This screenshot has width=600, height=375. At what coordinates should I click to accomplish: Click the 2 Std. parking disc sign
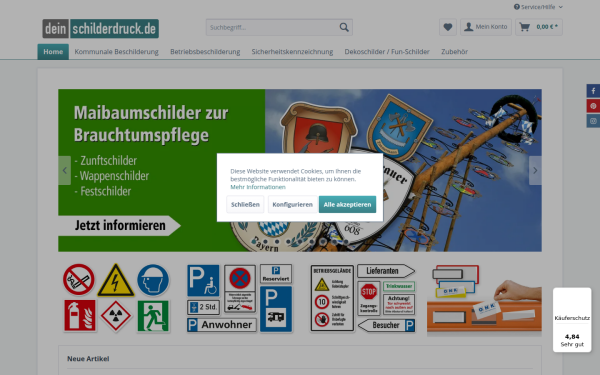(x=204, y=307)
